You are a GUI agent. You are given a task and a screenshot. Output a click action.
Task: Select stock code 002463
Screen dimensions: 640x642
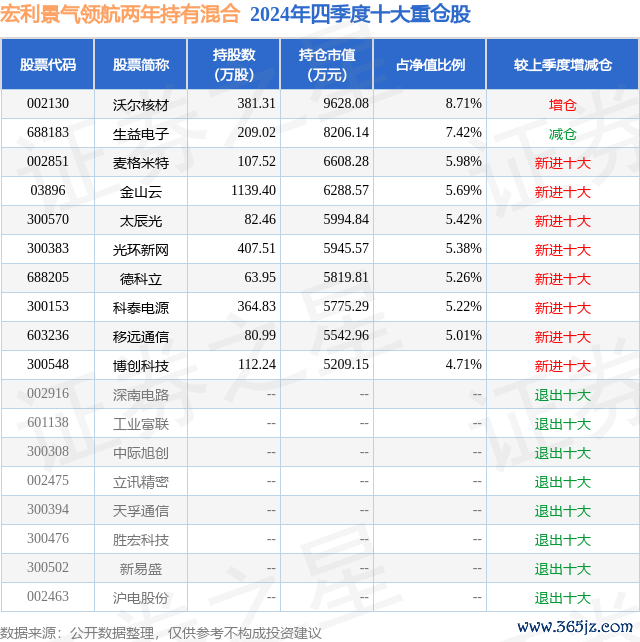pyautogui.click(x=48, y=598)
